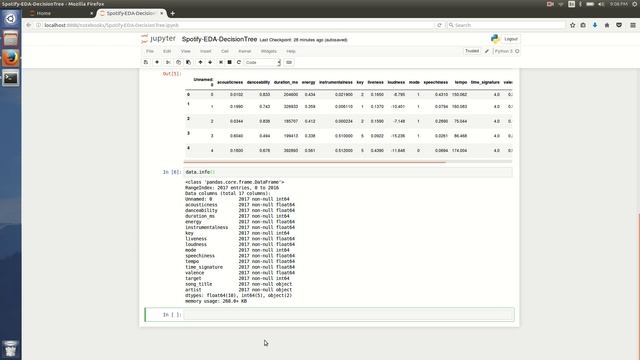
Task: Open the Files manager in the launcher
Action: point(11,38)
